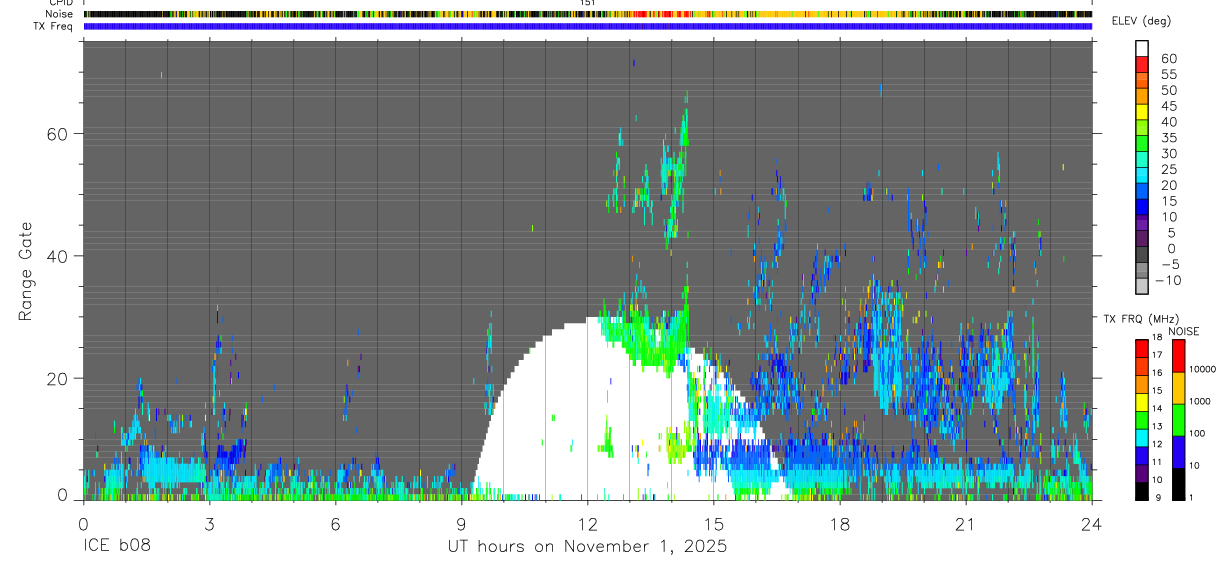Click ELEV colorbar label '60'
This screenshot has height=567, width=1228.
1168,59
